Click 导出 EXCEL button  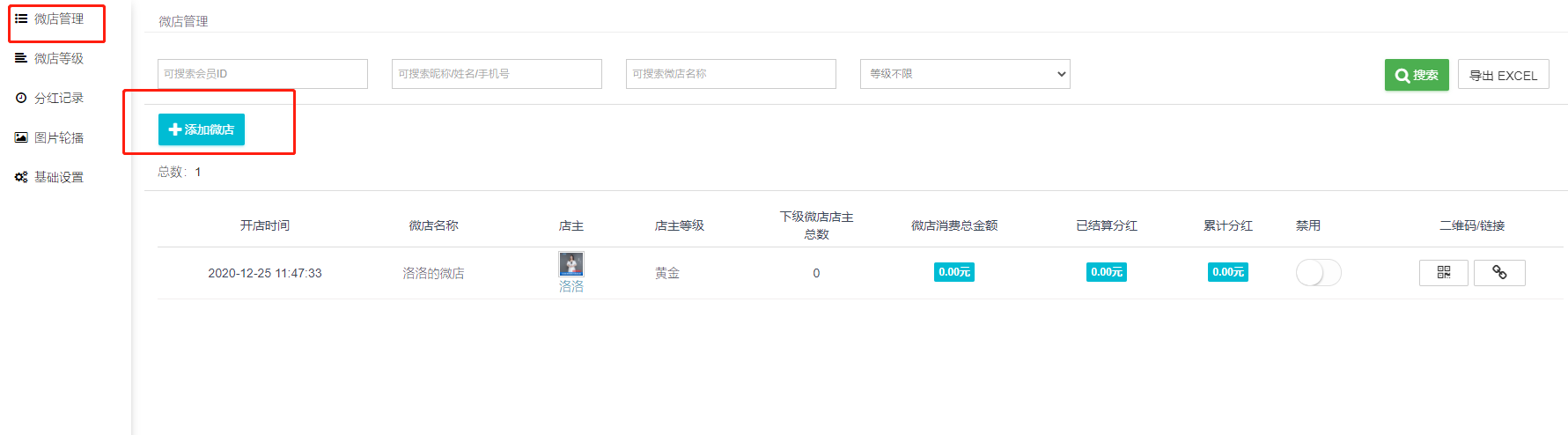click(x=1504, y=75)
